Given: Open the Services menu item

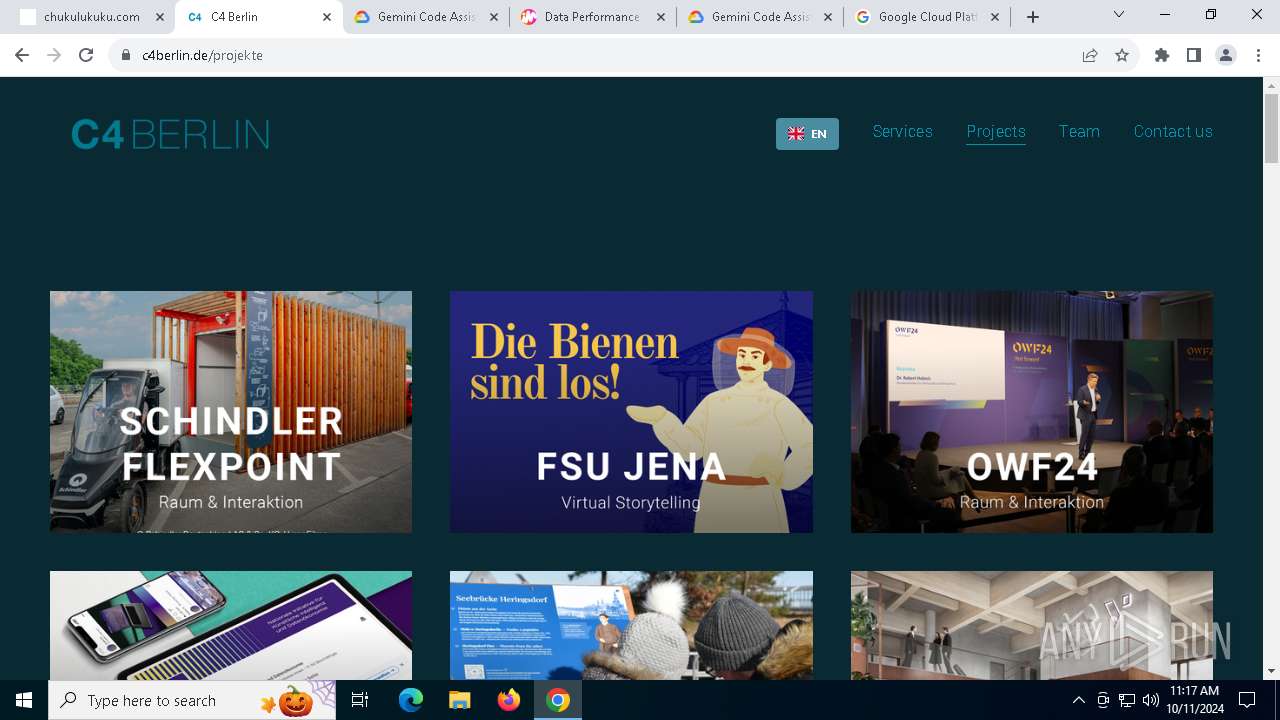Looking at the screenshot, I should (x=902, y=132).
